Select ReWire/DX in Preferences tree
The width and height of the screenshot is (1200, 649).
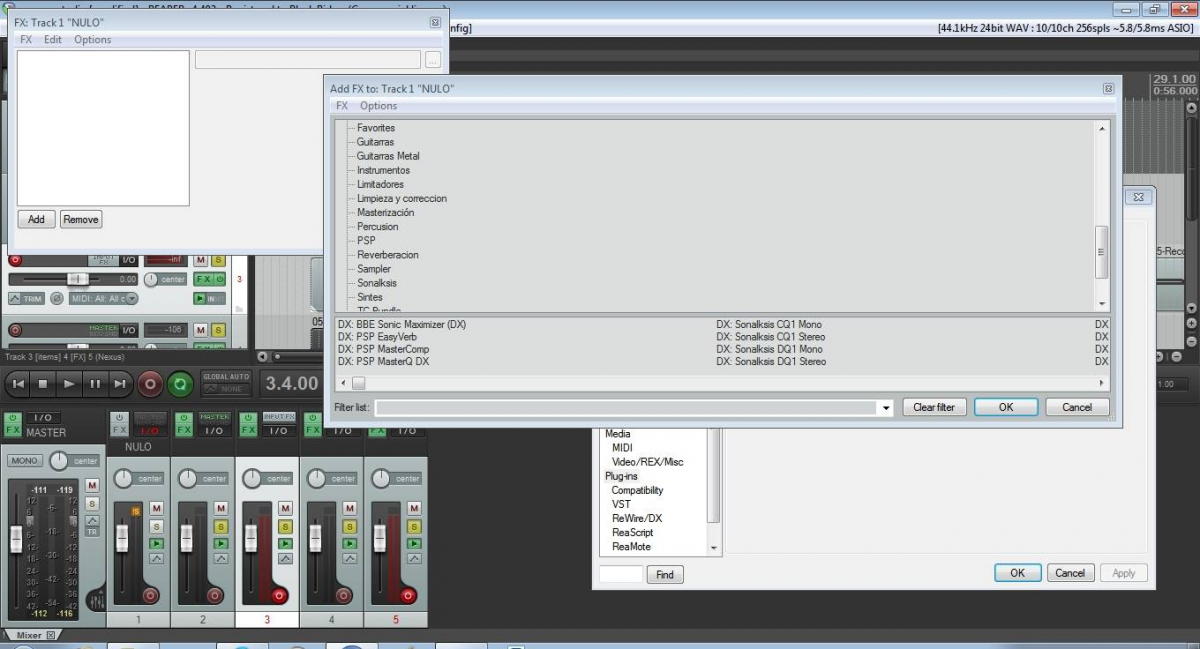[x=637, y=518]
